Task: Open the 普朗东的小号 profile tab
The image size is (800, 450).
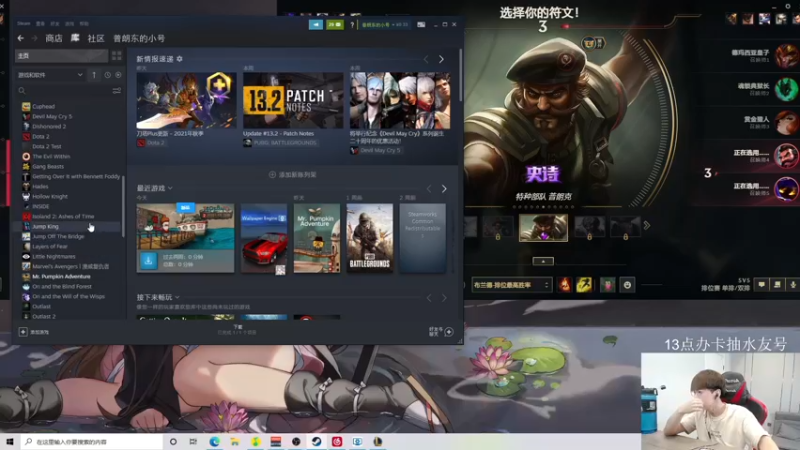Action: [139, 38]
